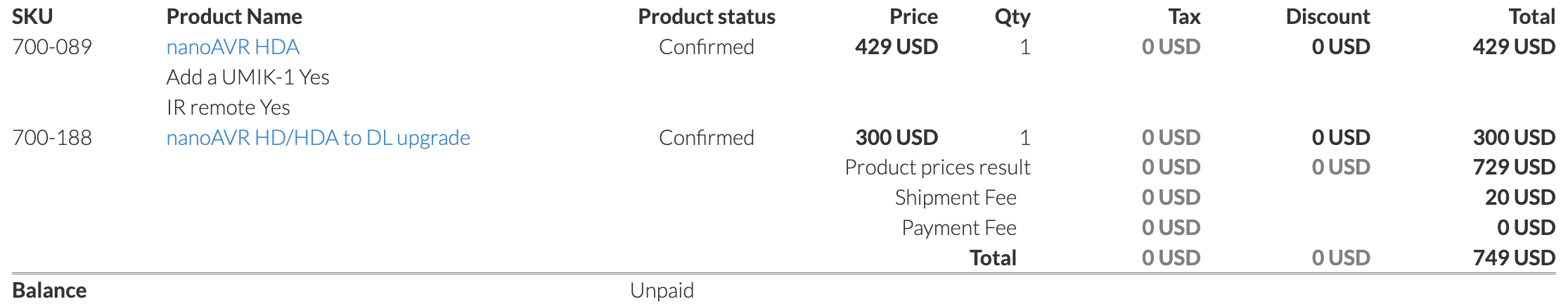Click the 'Product prices result' label
1568x304 pixels.
[x=937, y=167]
